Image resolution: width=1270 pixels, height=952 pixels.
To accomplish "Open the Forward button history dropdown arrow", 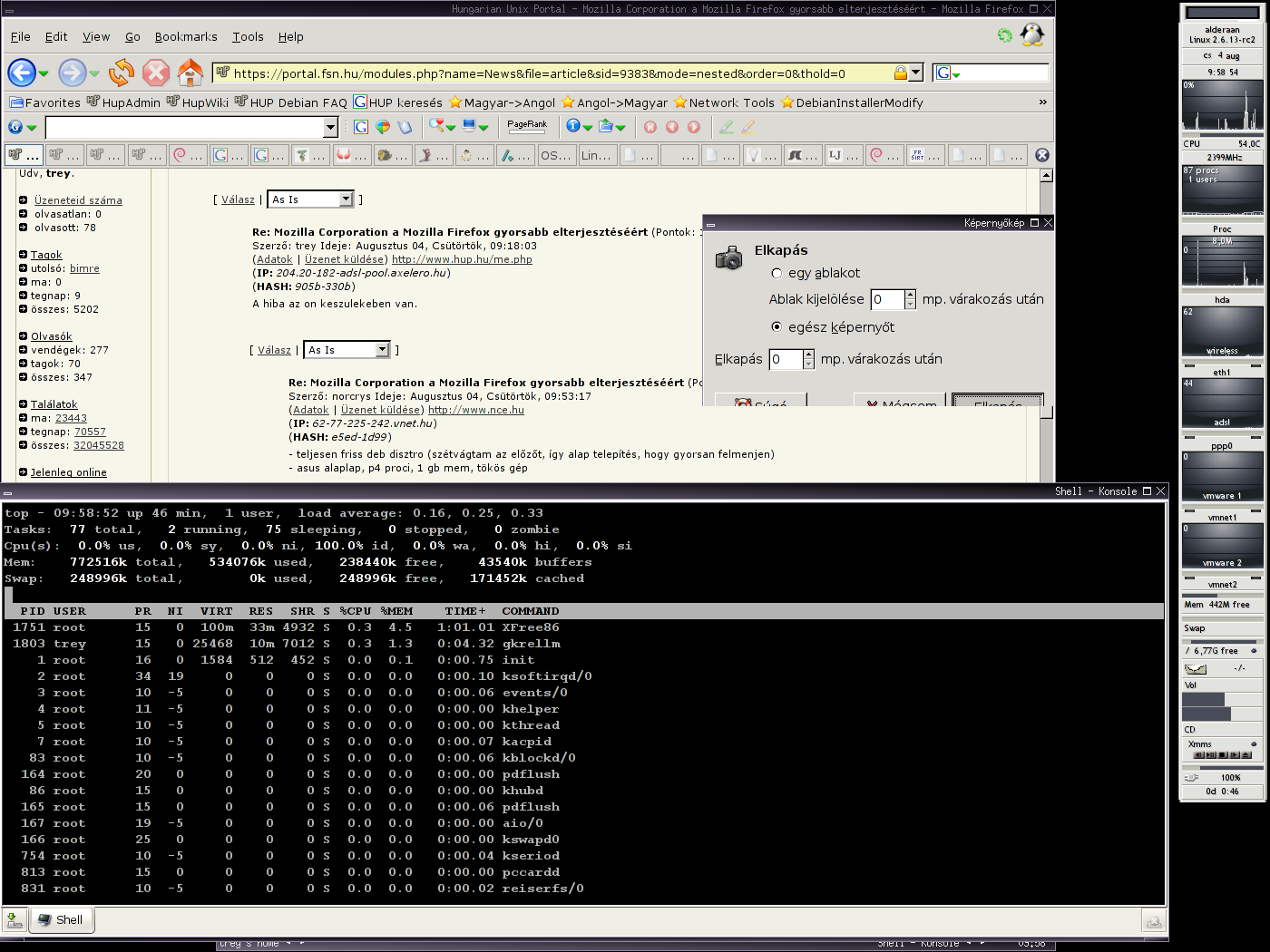I will (x=93, y=74).
